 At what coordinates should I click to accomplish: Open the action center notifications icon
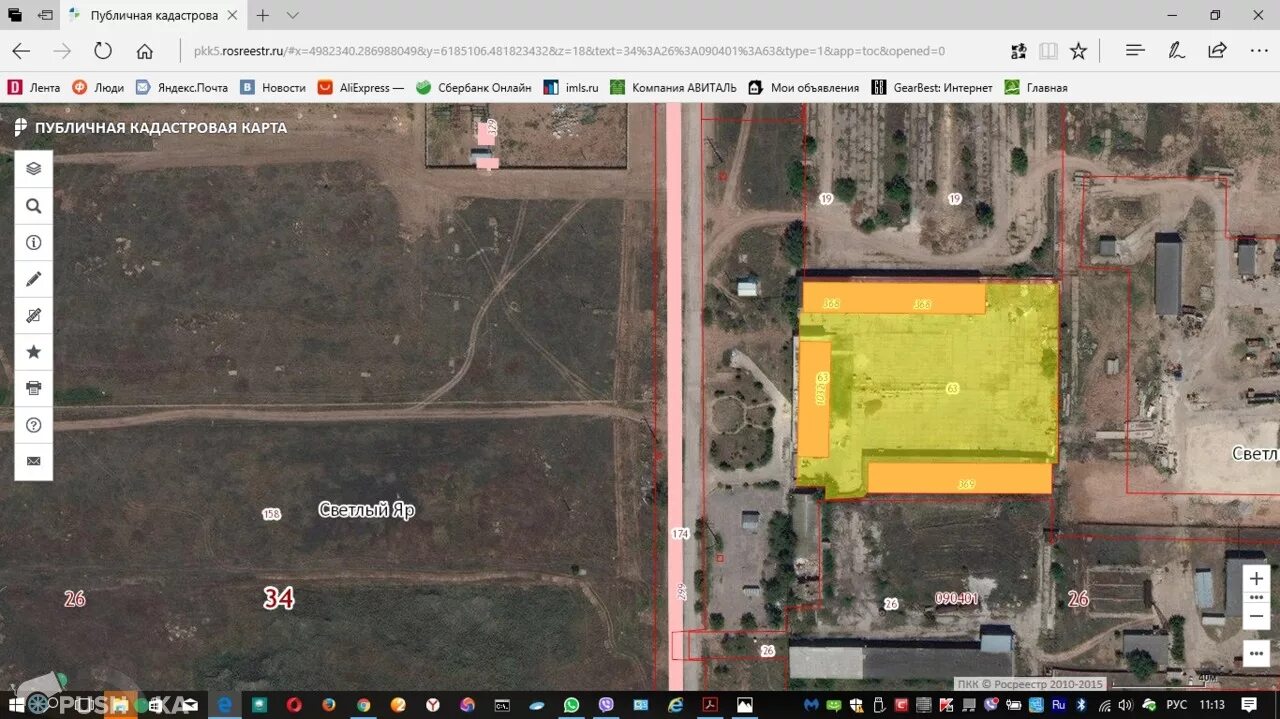1249,704
